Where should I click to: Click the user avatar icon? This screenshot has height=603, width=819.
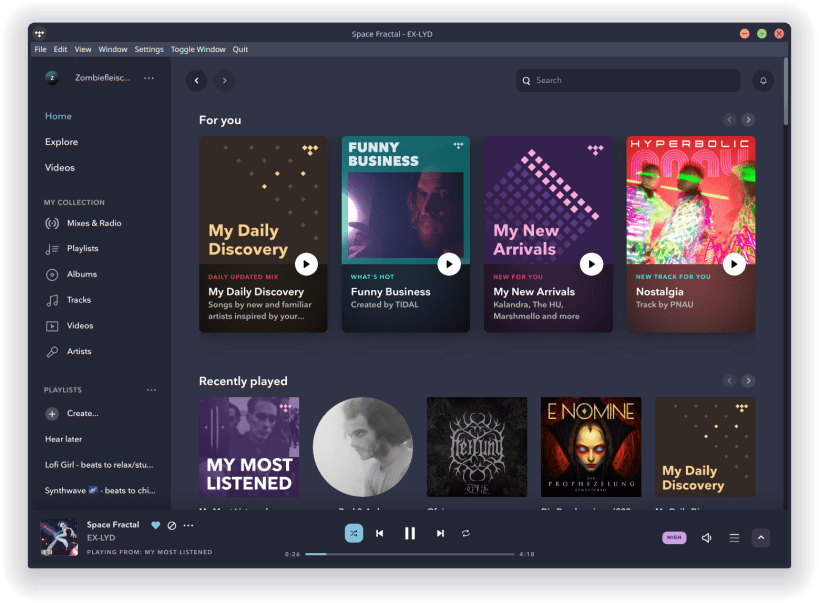click(52, 78)
